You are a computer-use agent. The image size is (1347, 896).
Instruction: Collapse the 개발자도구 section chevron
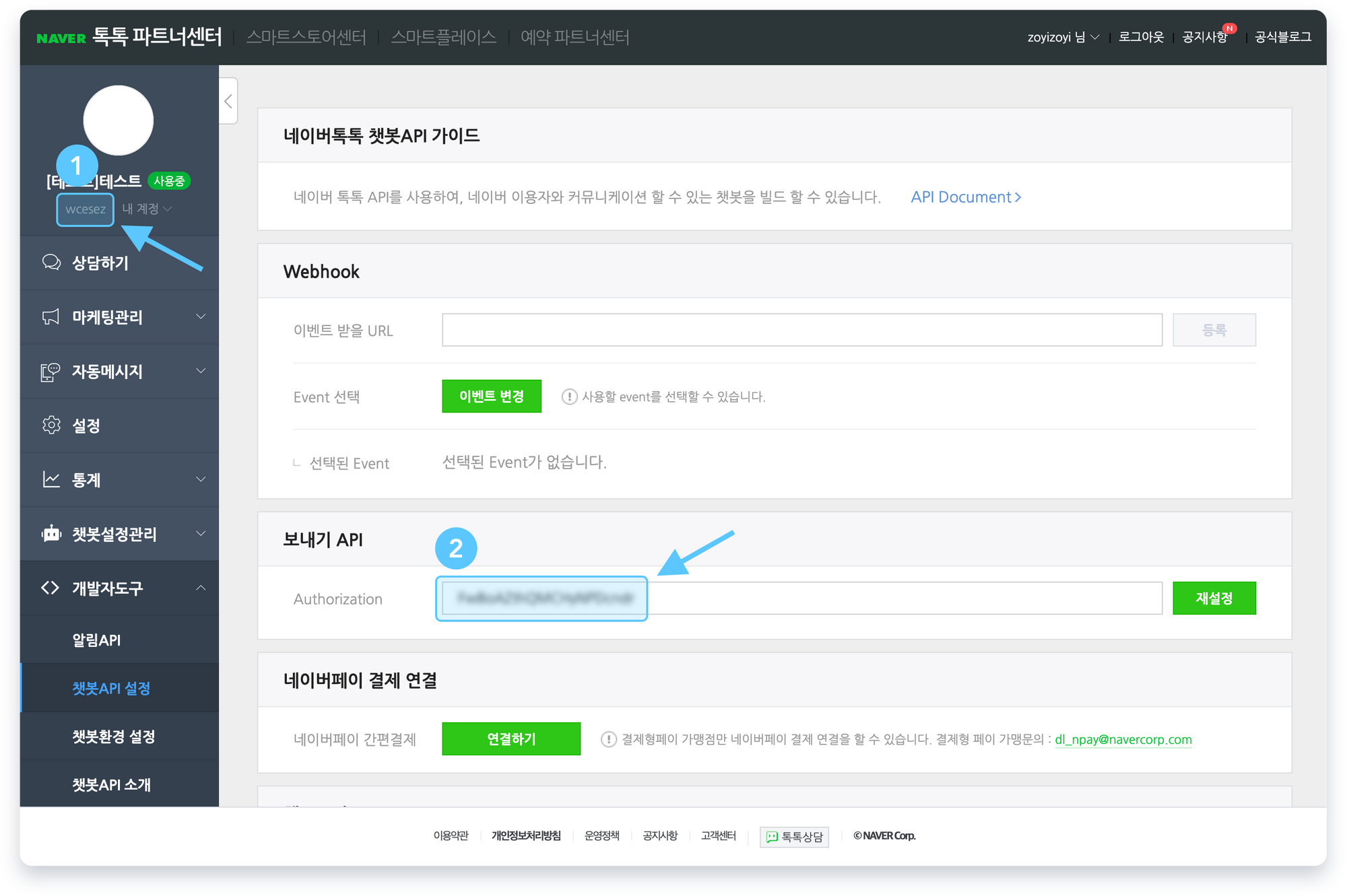[x=201, y=588]
